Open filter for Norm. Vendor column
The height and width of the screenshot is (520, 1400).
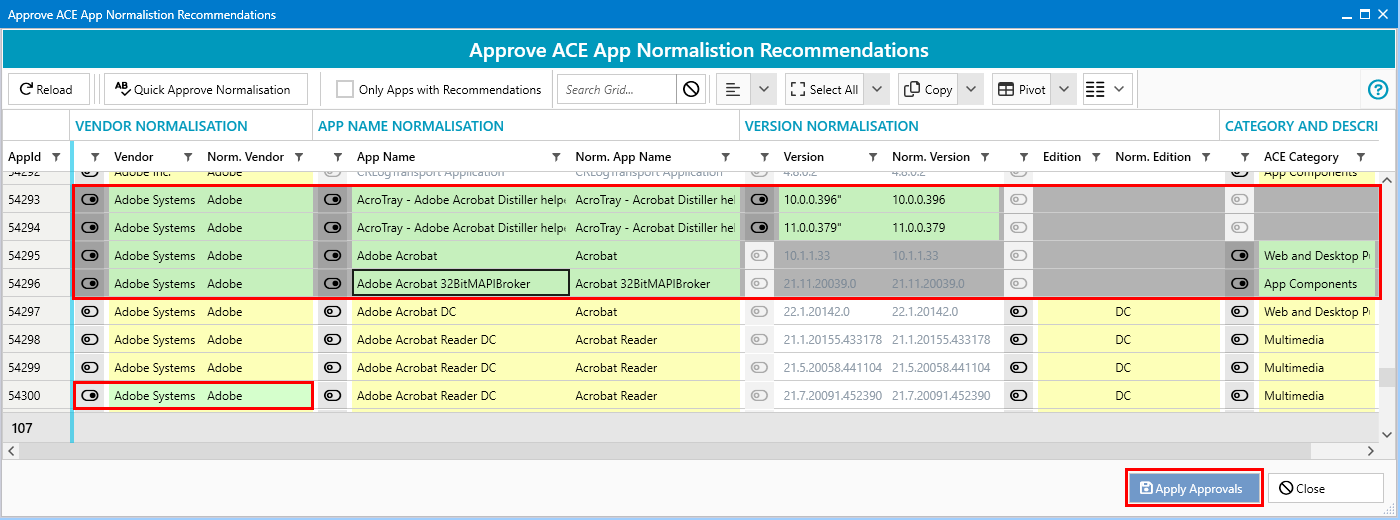pos(299,157)
